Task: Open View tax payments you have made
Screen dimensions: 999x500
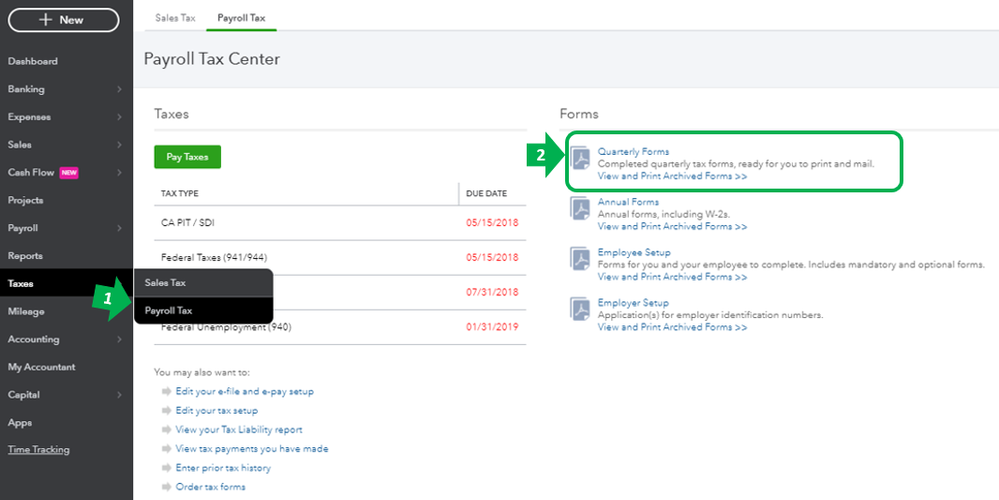Action: (252, 449)
